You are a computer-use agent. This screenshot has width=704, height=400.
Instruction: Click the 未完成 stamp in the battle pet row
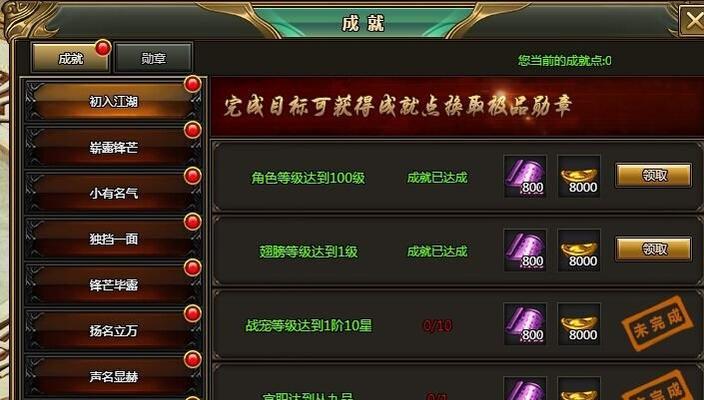pos(658,323)
